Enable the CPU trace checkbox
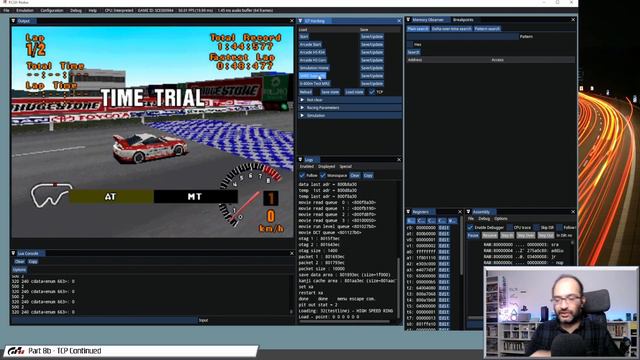 coord(509,227)
